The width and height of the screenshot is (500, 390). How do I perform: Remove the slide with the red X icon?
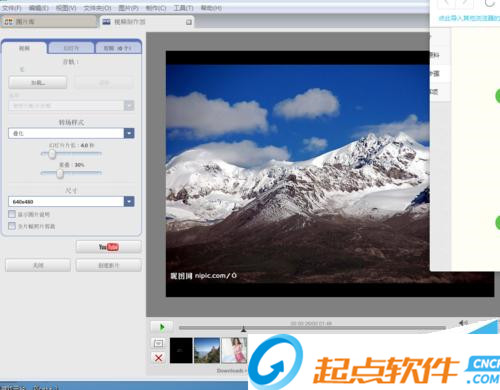(159, 358)
